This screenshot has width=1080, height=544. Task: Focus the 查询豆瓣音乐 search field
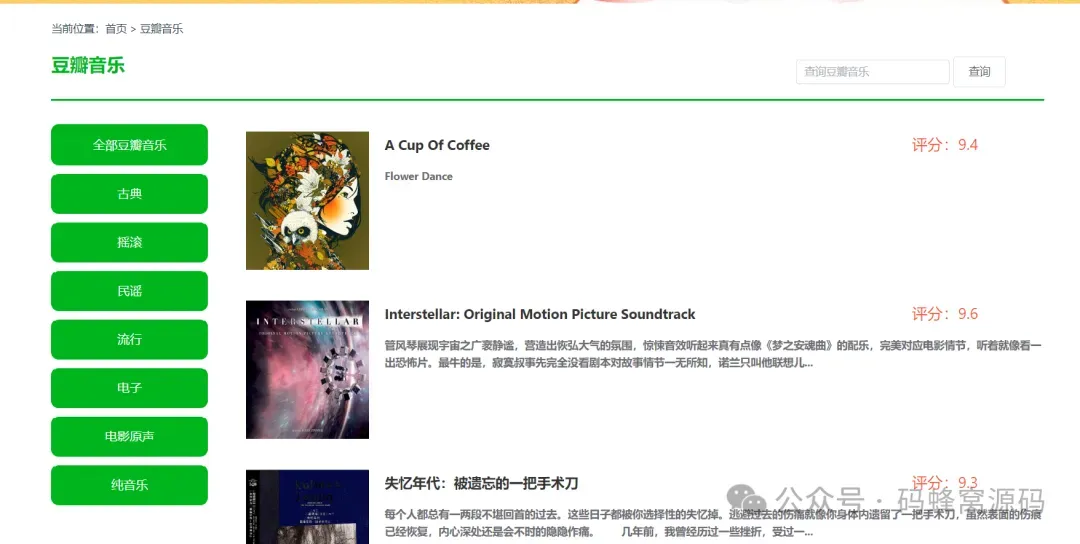pyautogui.click(x=873, y=72)
